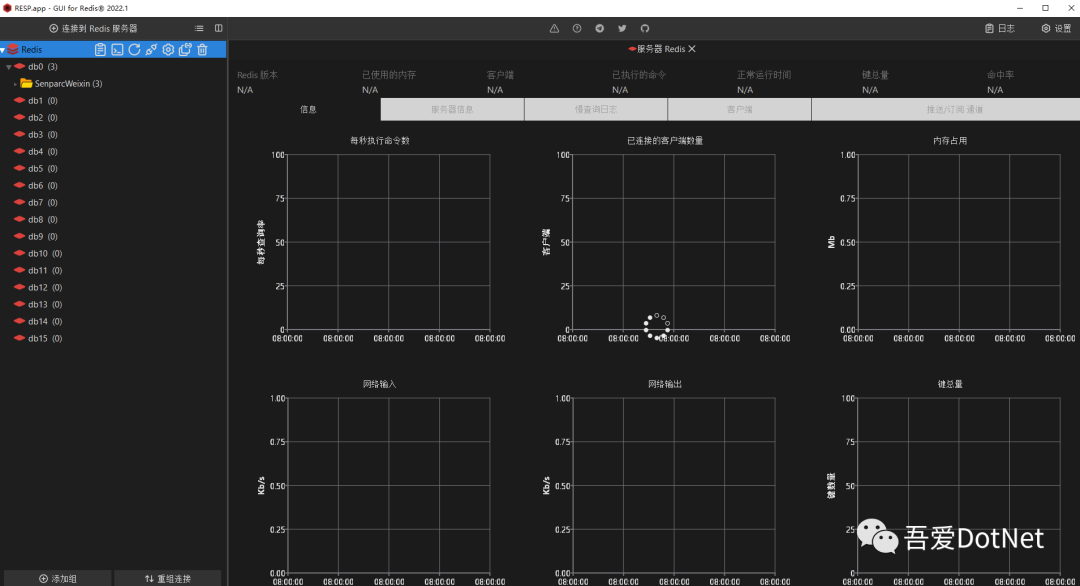
Task: Open the Twitter bird icon
Action: pos(623,28)
